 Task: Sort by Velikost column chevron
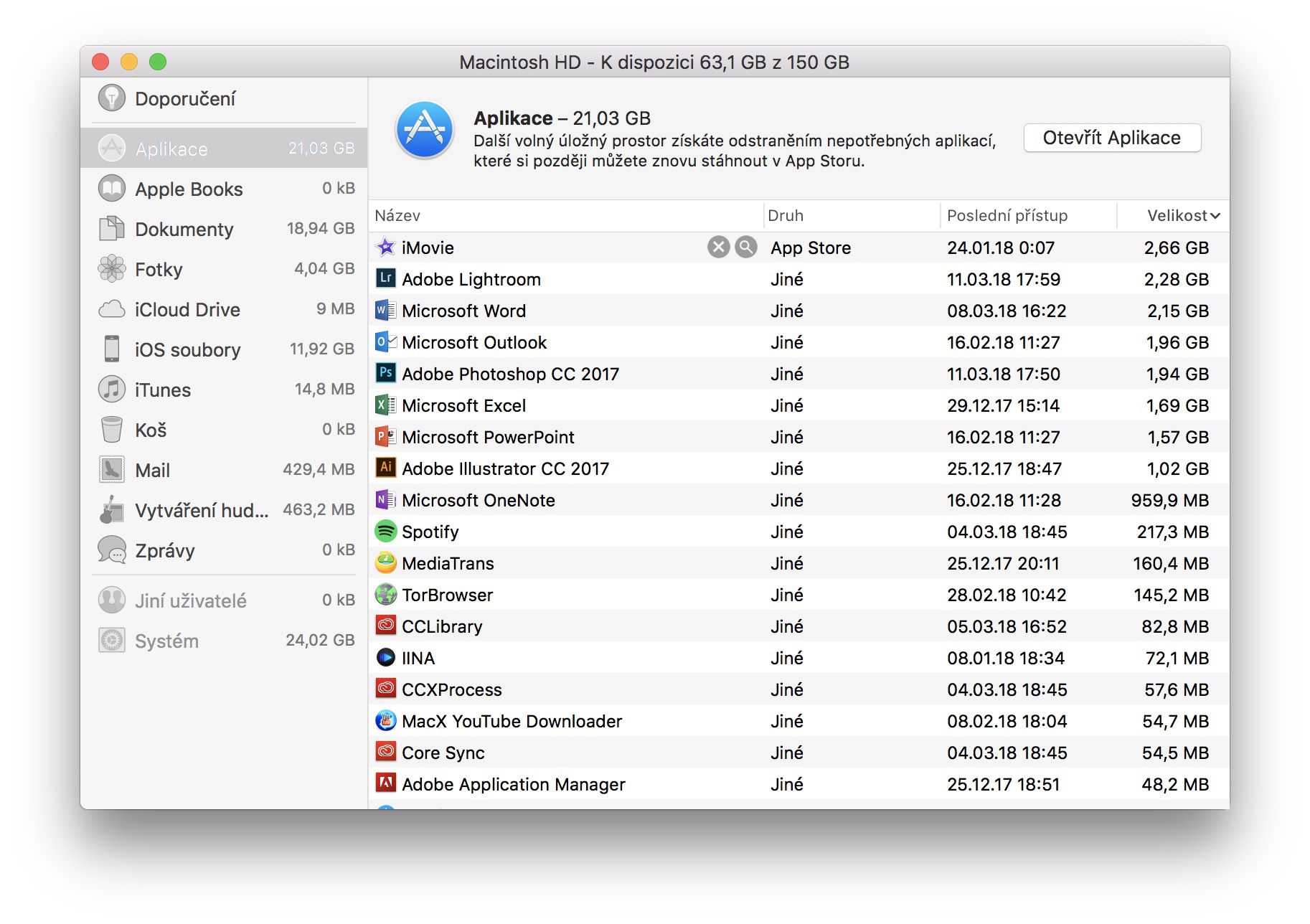point(1215,216)
